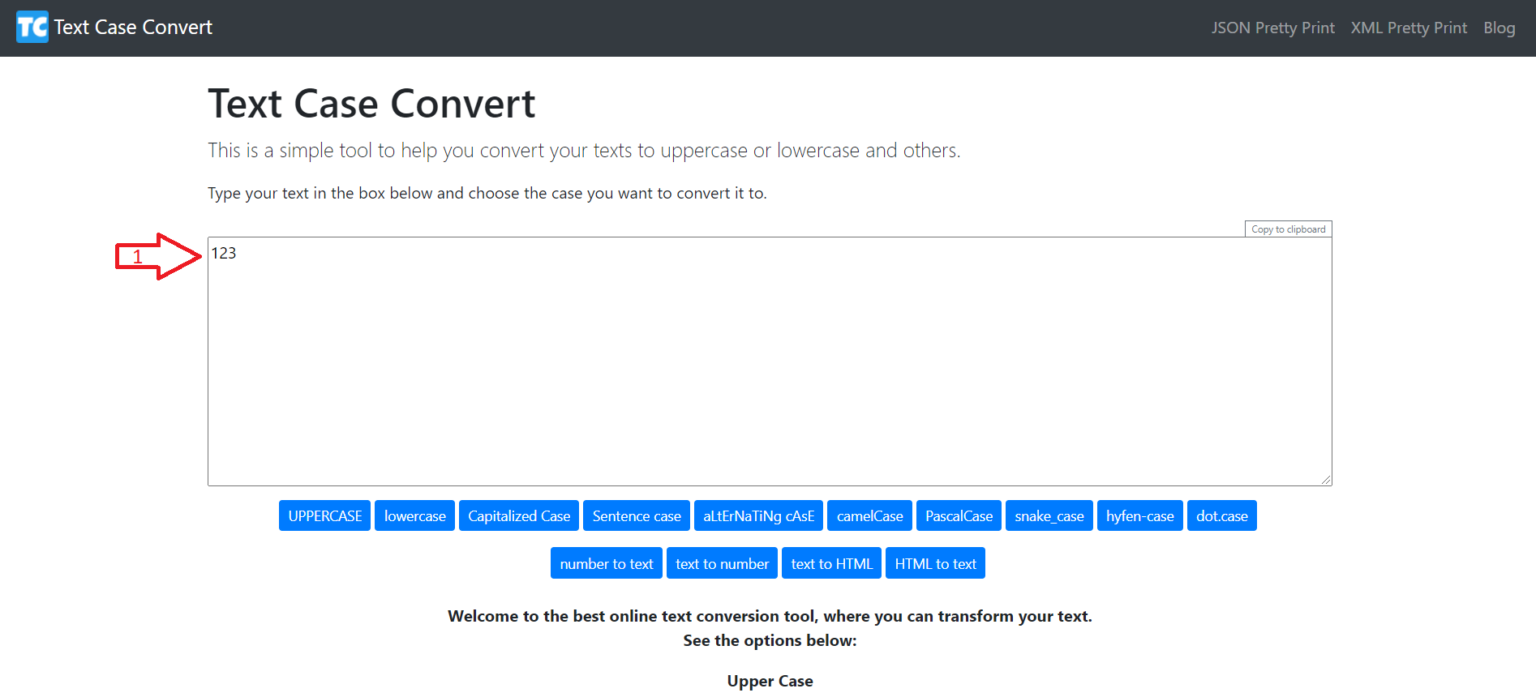Convert text to lowercase
Screen dimensions: 1536x697
(x=414, y=515)
